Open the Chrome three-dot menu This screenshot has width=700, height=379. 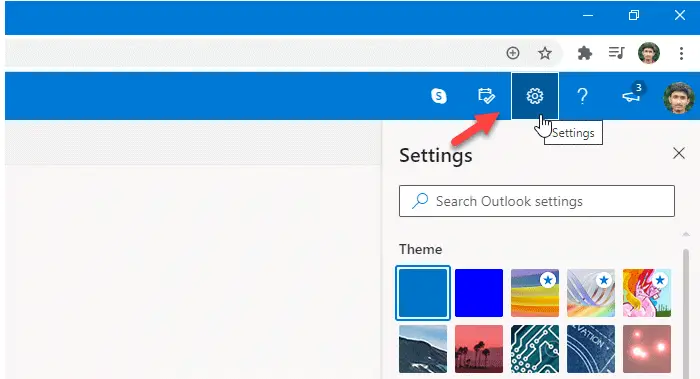681,54
